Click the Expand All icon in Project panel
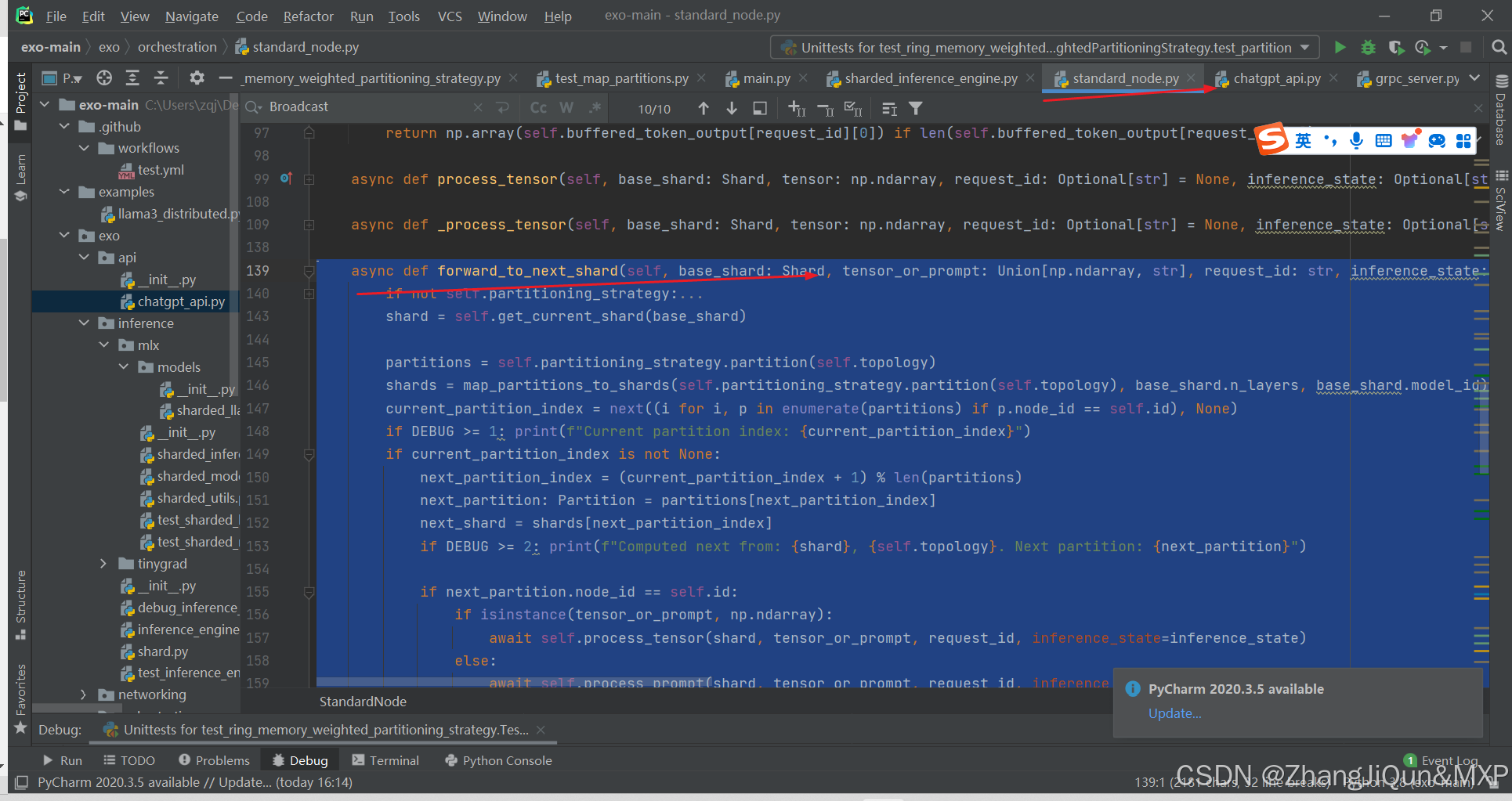This screenshot has width=1512, height=801. pyautogui.click(x=132, y=78)
